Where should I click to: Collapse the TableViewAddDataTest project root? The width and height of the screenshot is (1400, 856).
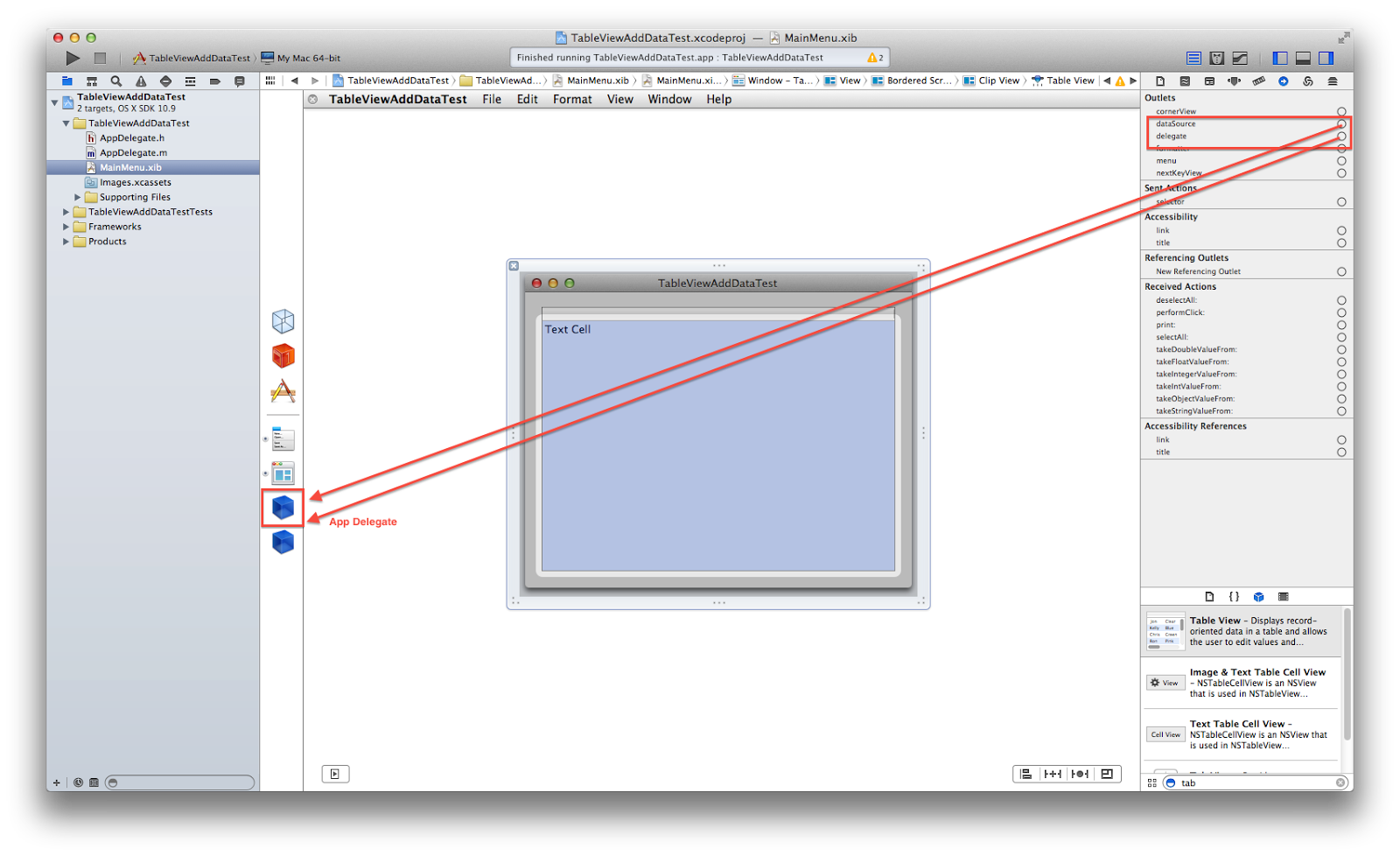(x=54, y=102)
